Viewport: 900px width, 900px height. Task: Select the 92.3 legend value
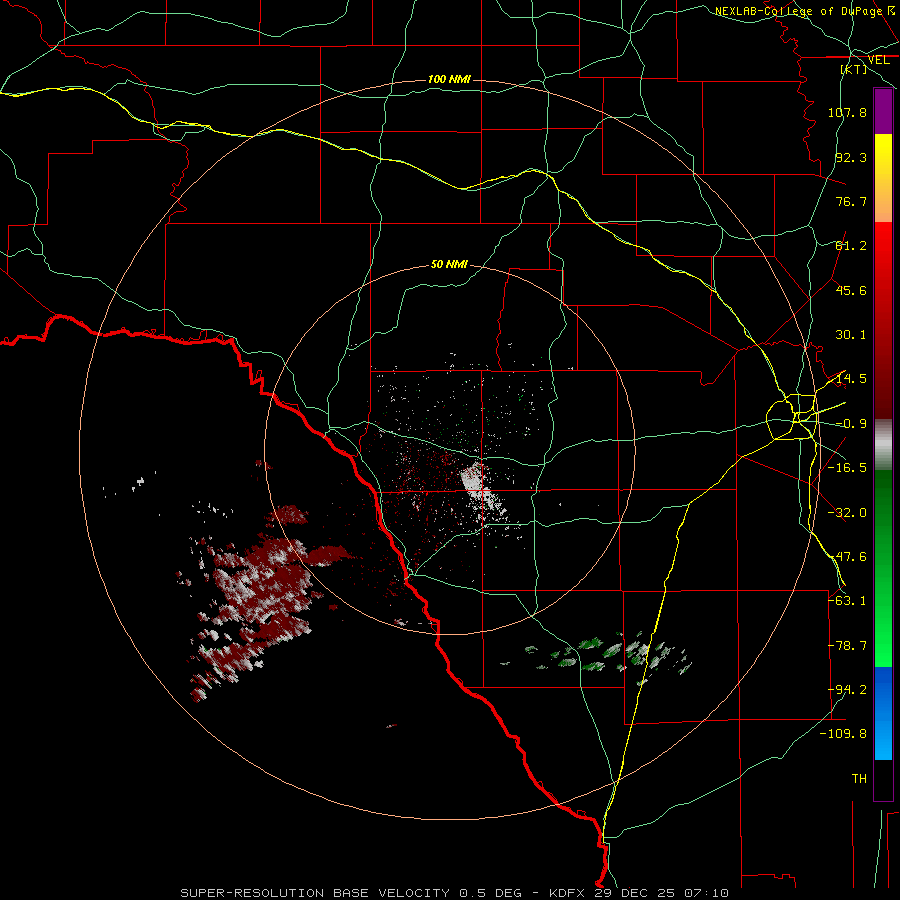tap(851, 157)
